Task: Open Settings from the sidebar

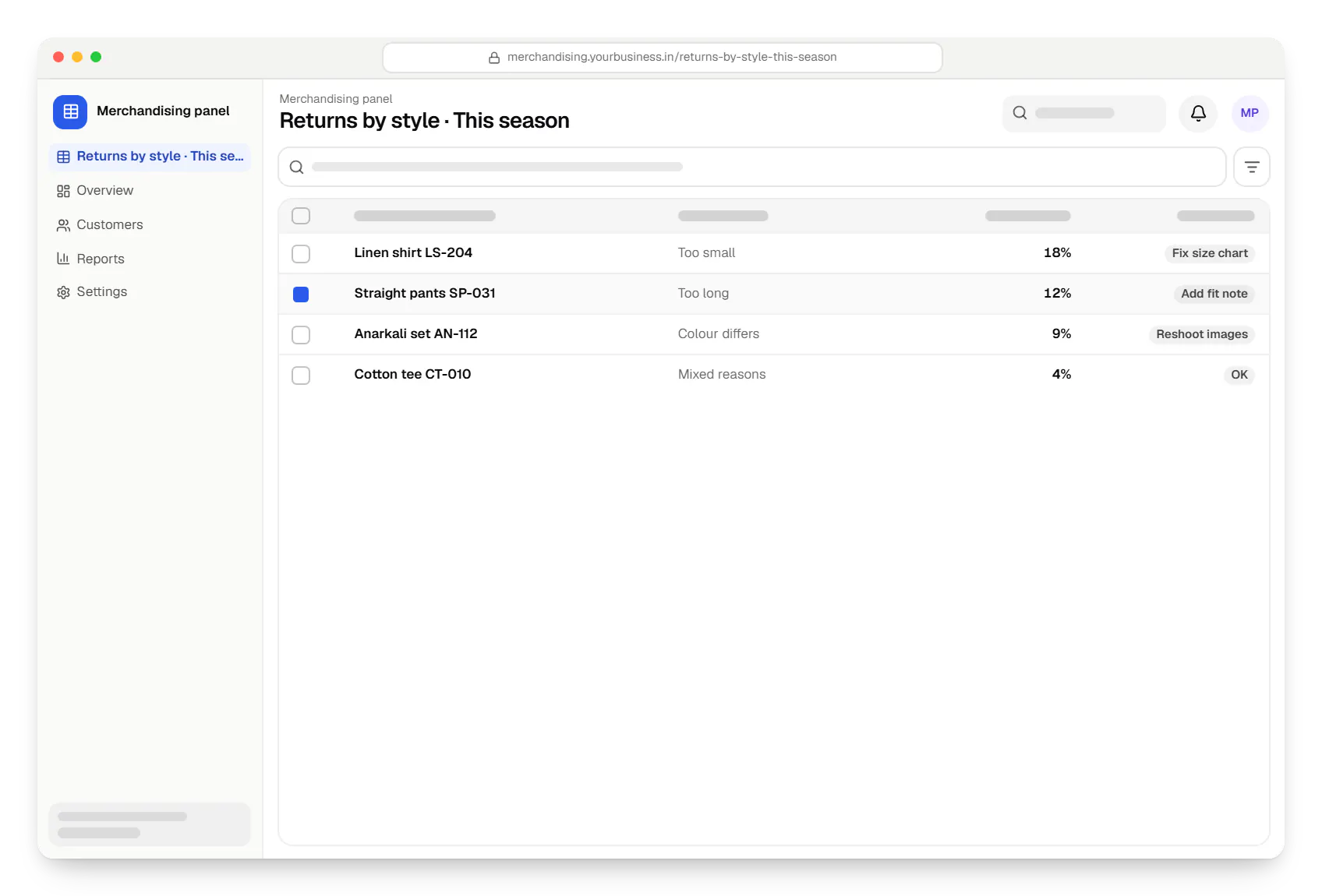Action: [150, 292]
